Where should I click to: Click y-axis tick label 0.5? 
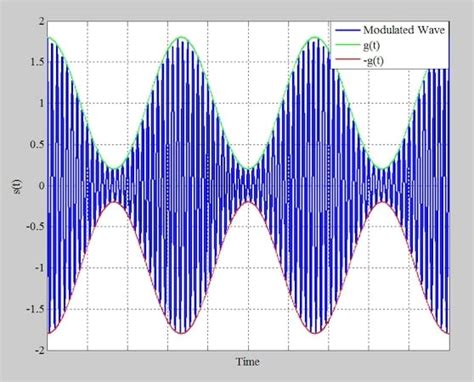pos(37,145)
